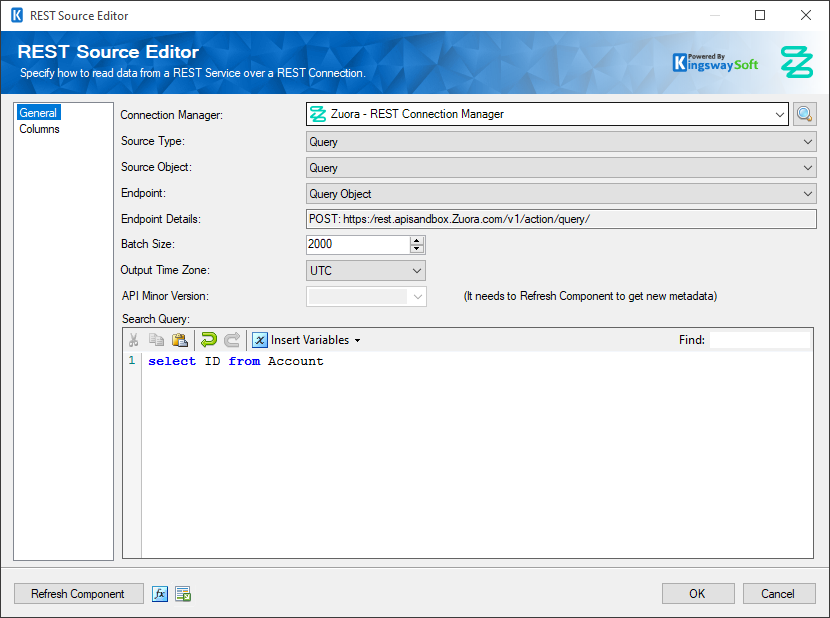This screenshot has width=830, height=618.
Task: Click the documentation sheet icon near Refresh
Action: (x=183, y=594)
